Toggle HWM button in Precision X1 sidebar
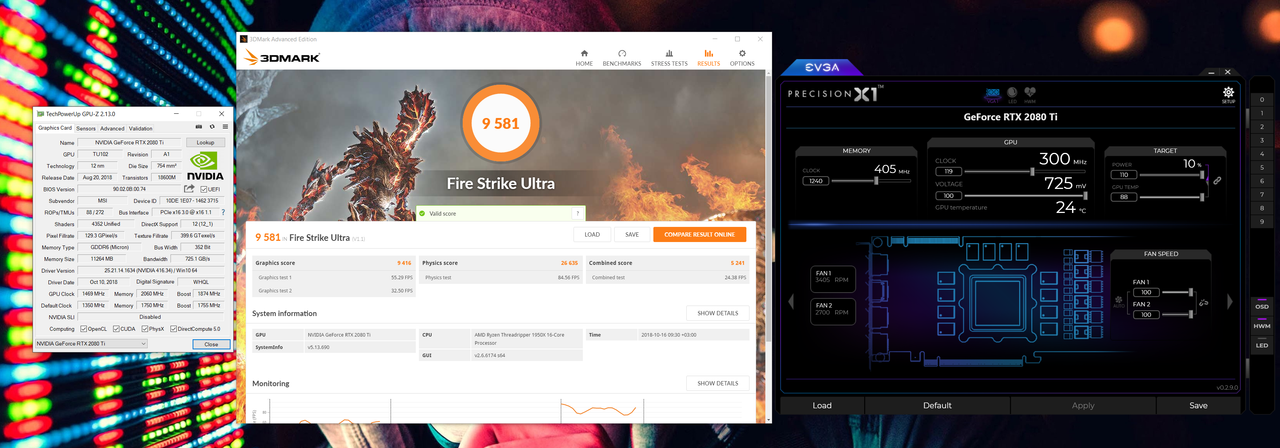The width and height of the screenshot is (1280, 448). [1262, 325]
